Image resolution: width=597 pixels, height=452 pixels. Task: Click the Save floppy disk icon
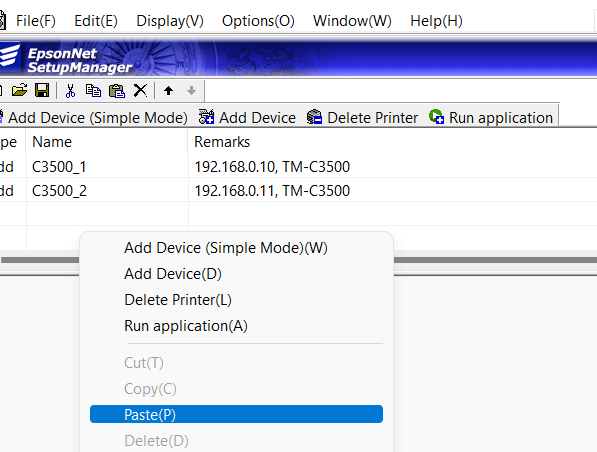coord(42,91)
